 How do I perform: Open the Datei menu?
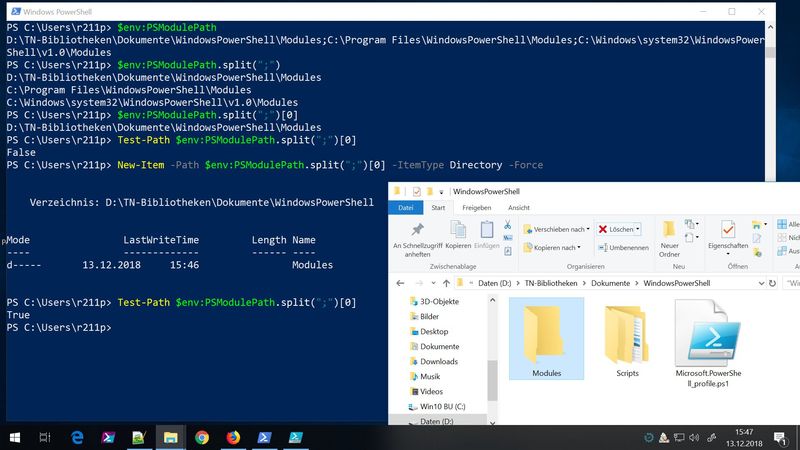[406, 208]
